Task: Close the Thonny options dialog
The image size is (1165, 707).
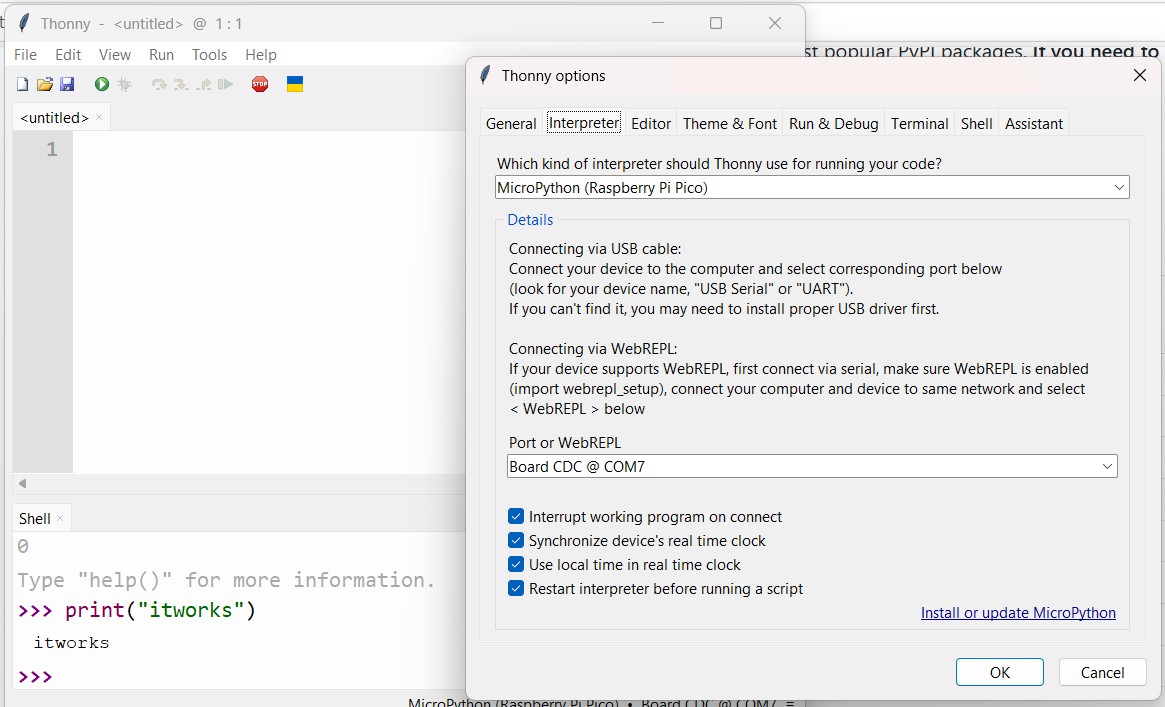Action: (x=1140, y=75)
